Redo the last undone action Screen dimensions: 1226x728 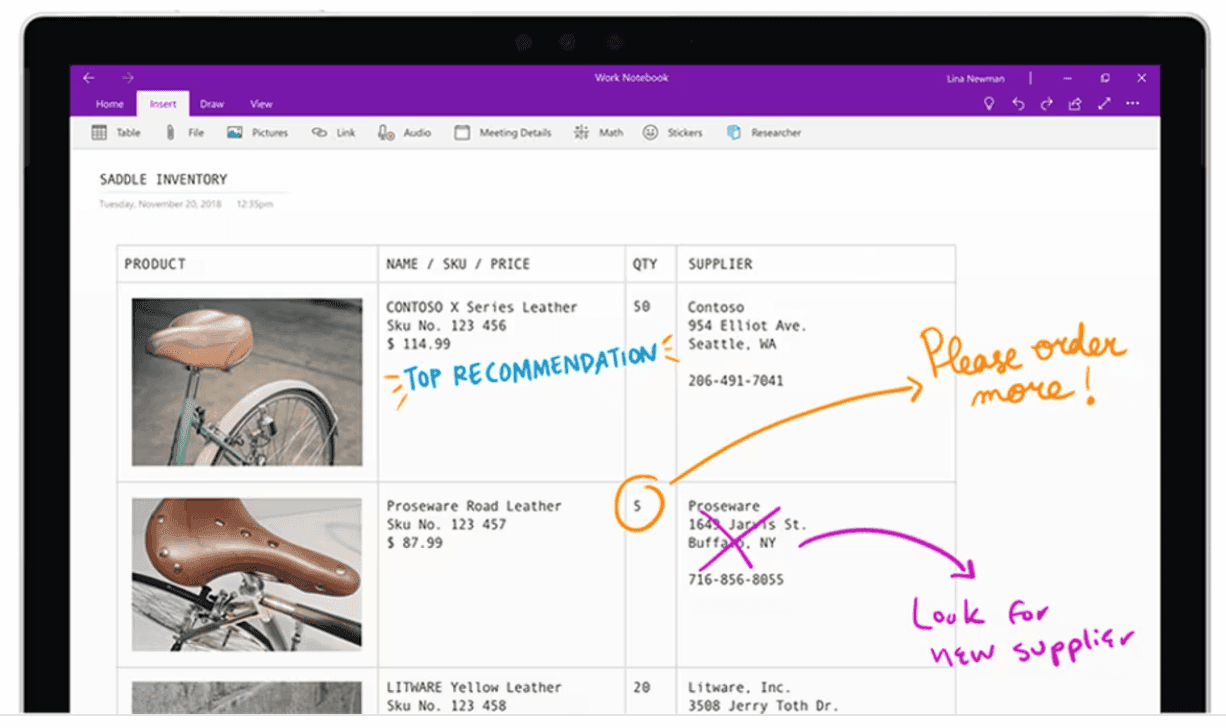coord(1046,104)
